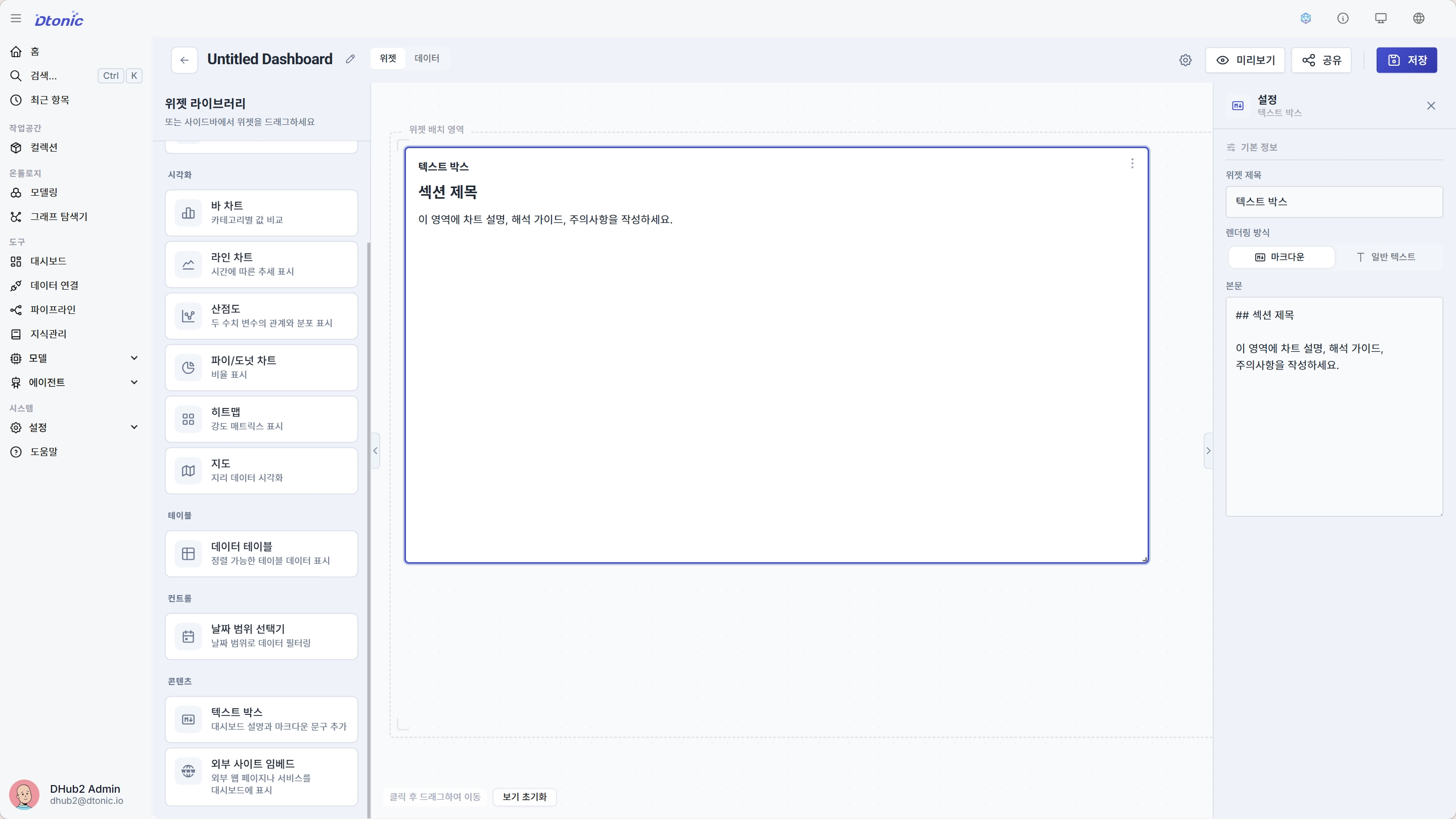
Task: Open 컬렉션 in sidebar
Action: [76, 148]
